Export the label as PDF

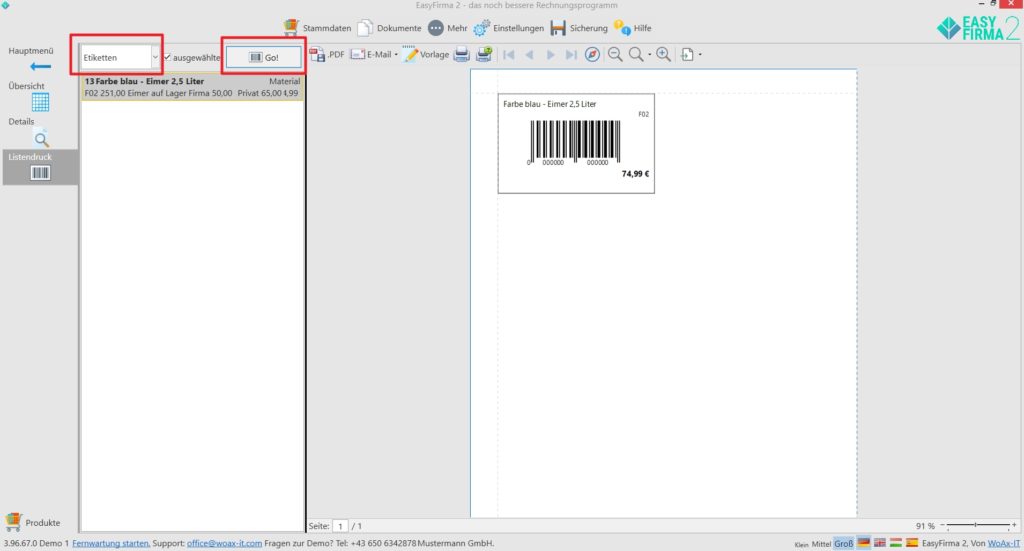pos(327,54)
